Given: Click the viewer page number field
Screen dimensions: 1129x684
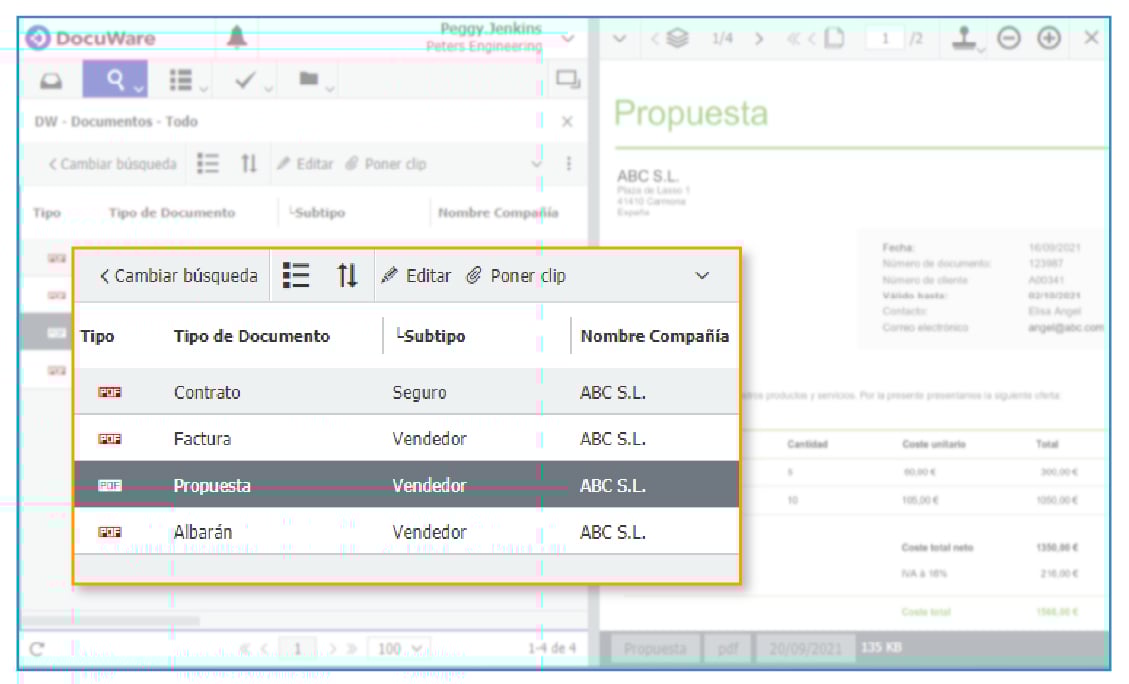Looking at the screenshot, I should point(884,39).
